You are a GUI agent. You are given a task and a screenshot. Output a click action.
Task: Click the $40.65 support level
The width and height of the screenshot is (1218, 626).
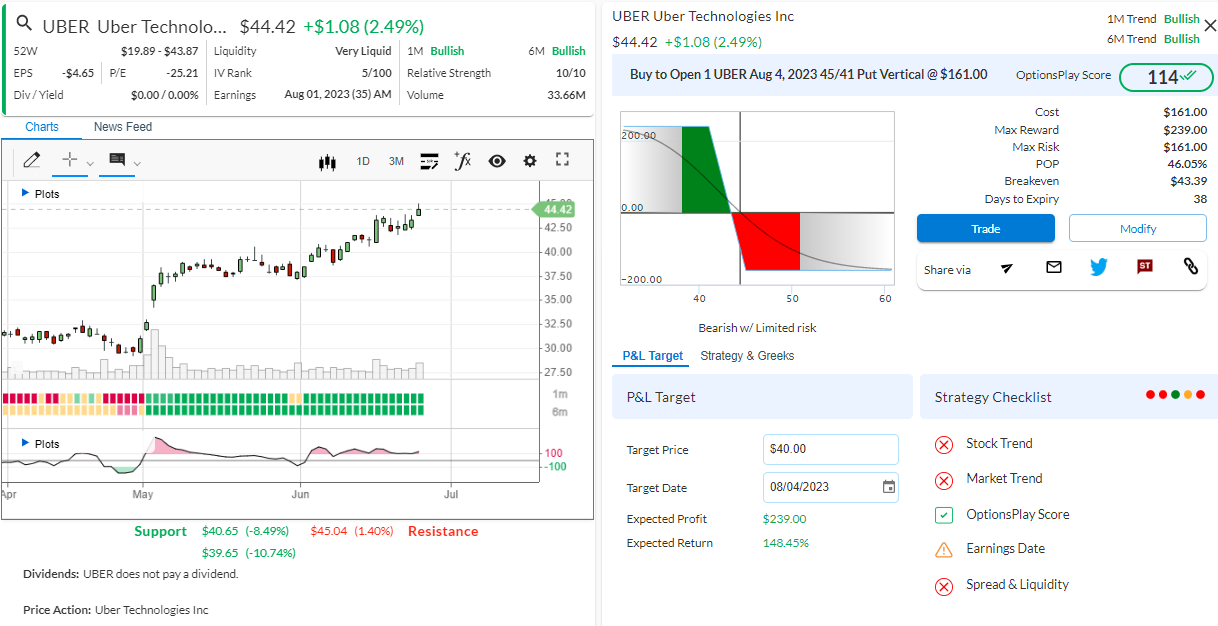[220, 531]
